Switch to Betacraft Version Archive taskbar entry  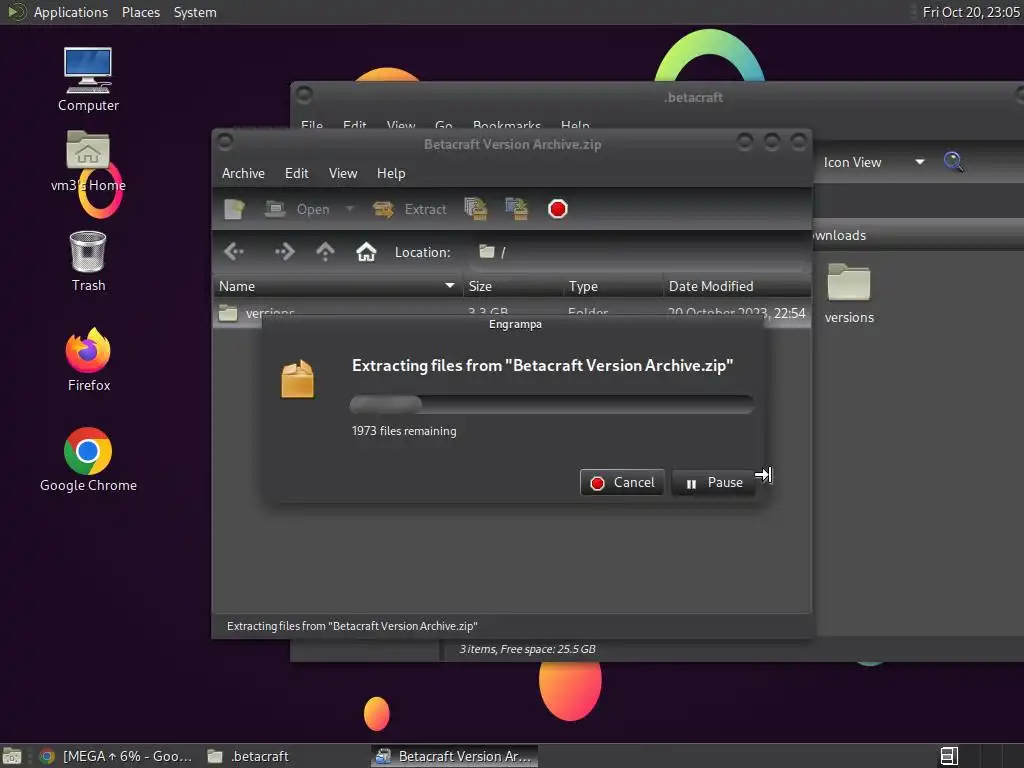click(x=455, y=756)
